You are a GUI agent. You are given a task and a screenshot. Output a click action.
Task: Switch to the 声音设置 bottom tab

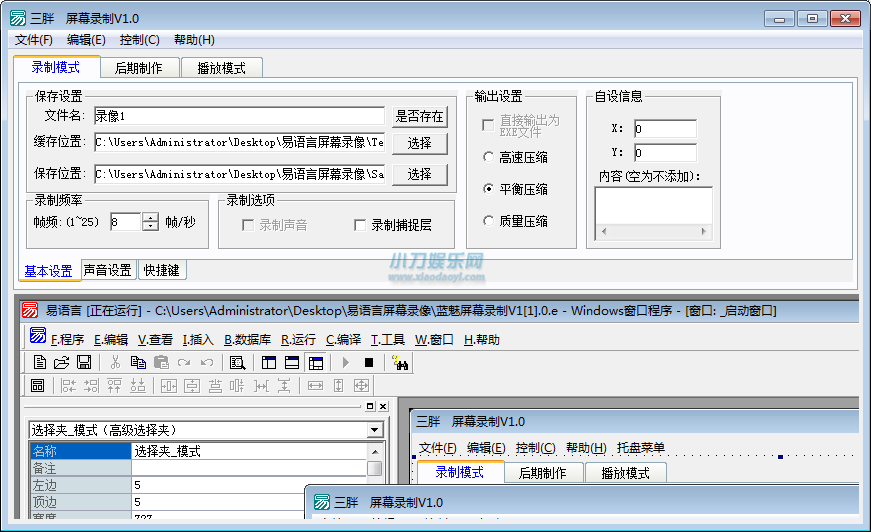(x=108, y=270)
